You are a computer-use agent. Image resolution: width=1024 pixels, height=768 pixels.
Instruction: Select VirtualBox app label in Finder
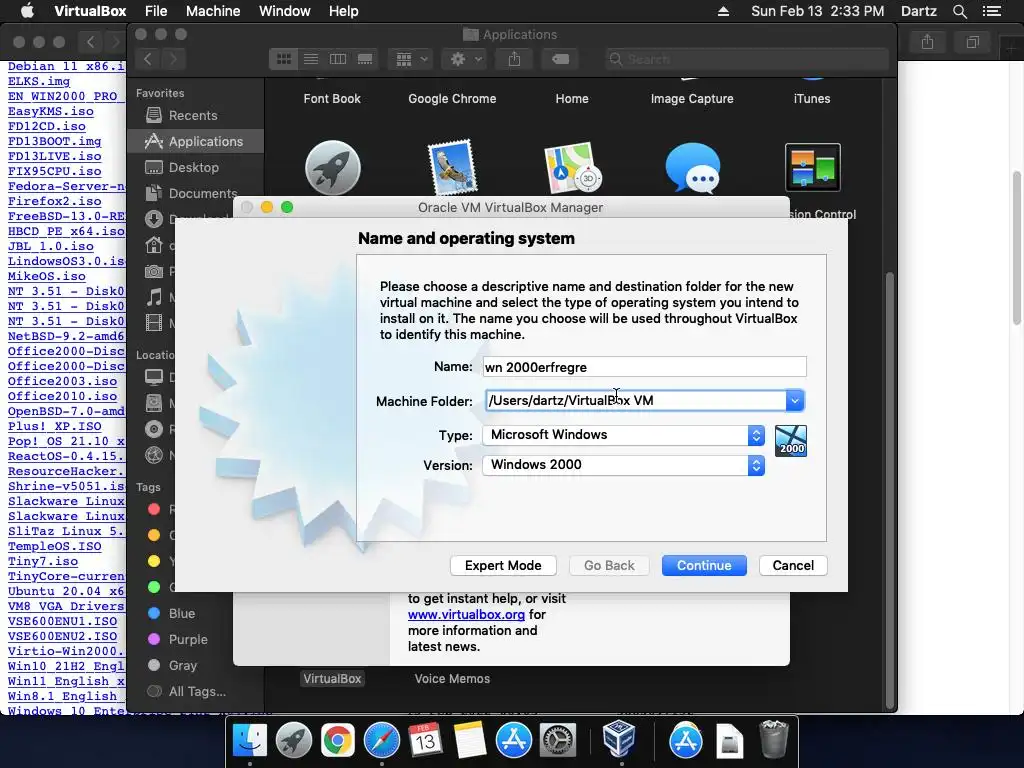click(x=332, y=679)
